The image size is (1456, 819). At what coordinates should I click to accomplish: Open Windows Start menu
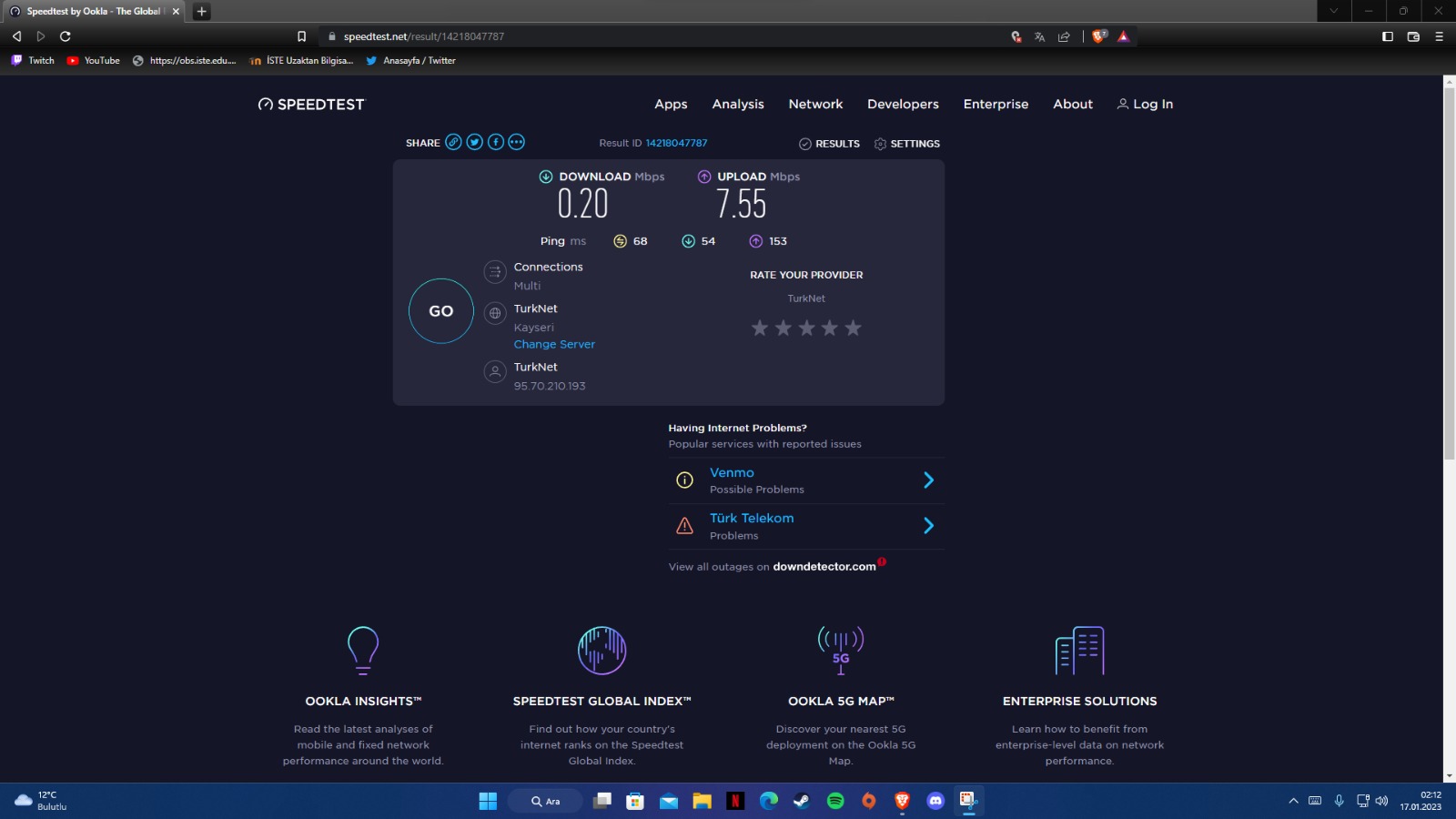[488, 801]
